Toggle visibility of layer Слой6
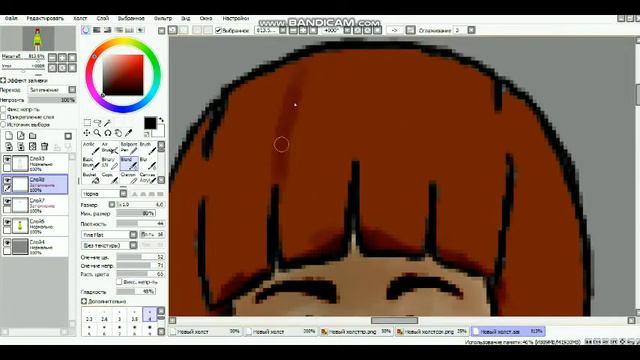The image size is (640, 360). click(7, 222)
